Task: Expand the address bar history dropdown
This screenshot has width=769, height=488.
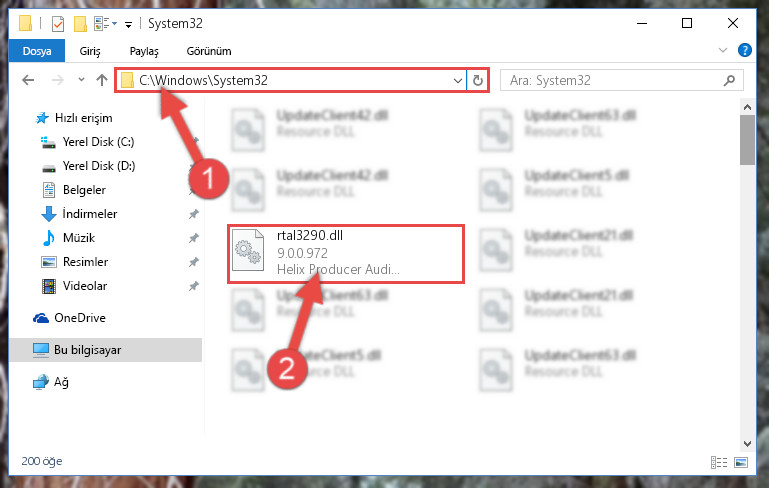Action: 458,80
